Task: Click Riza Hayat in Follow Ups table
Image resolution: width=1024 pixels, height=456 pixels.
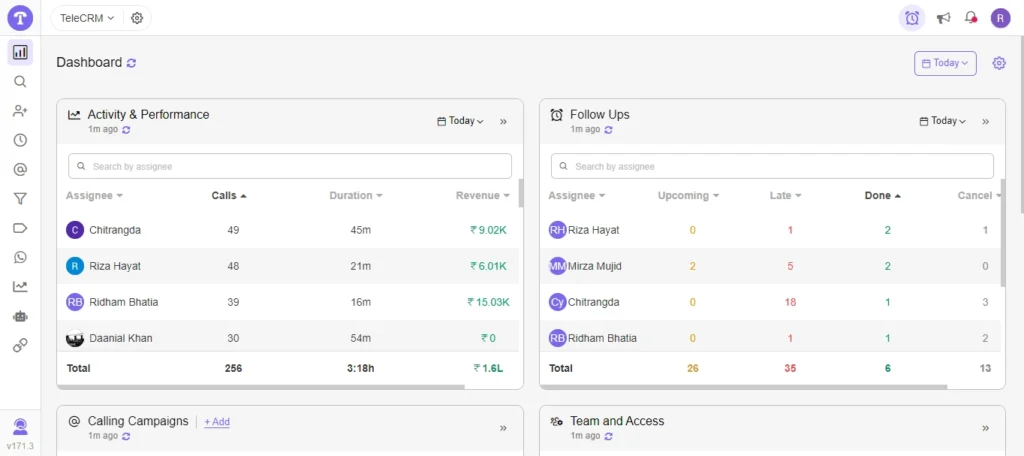Action: (x=594, y=230)
